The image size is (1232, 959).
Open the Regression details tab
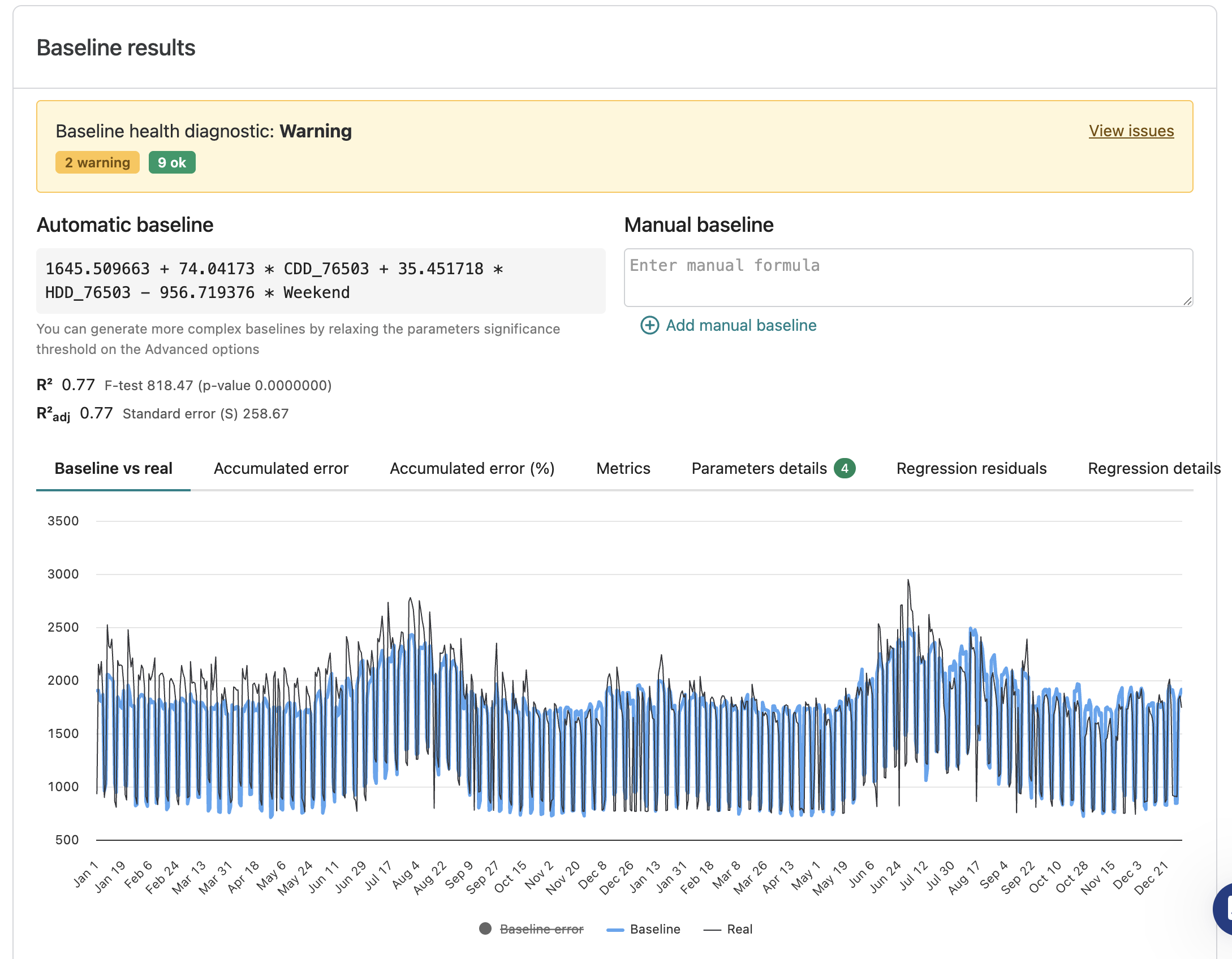tap(1154, 468)
